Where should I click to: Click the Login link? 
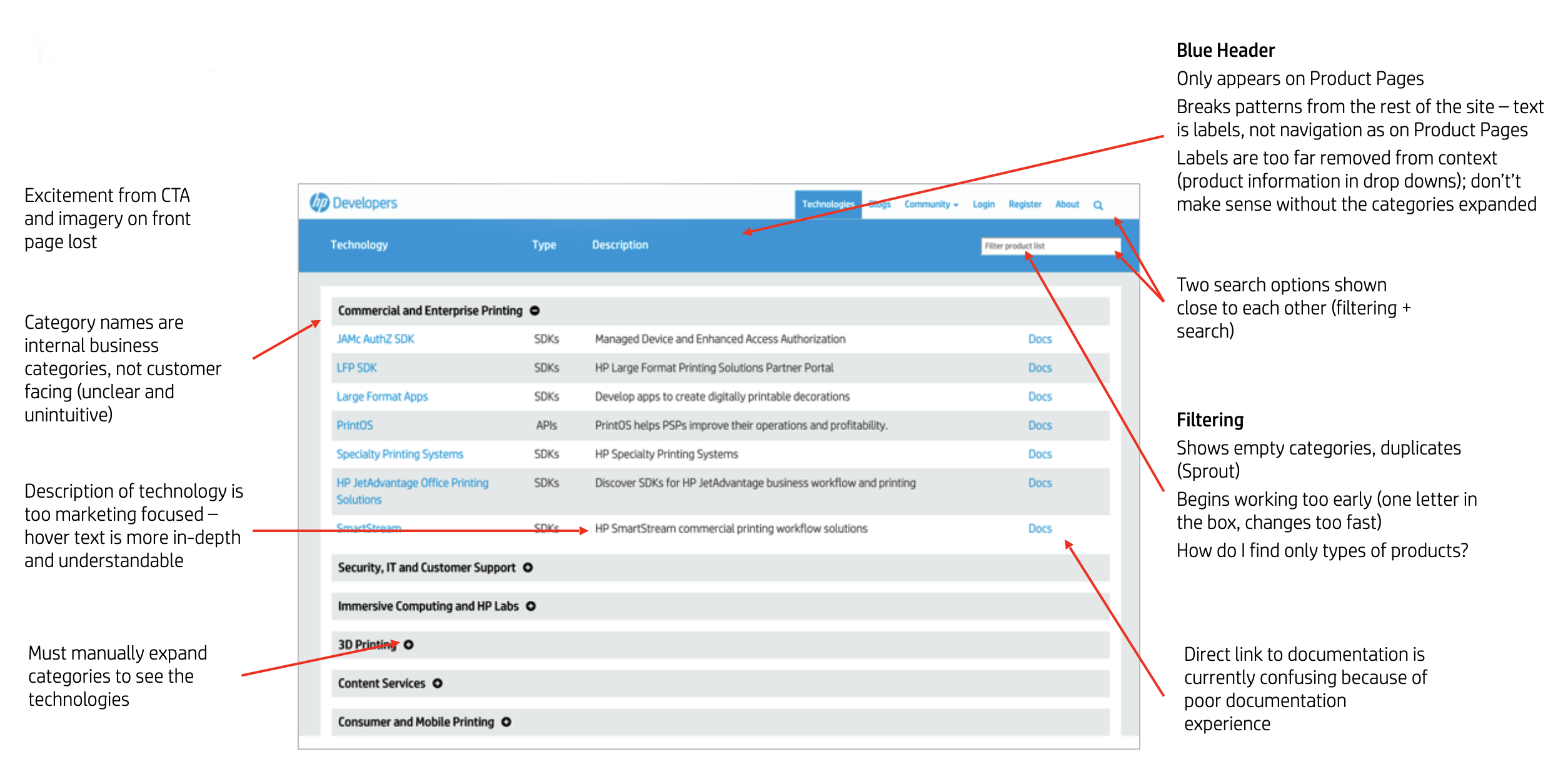pos(983,204)
